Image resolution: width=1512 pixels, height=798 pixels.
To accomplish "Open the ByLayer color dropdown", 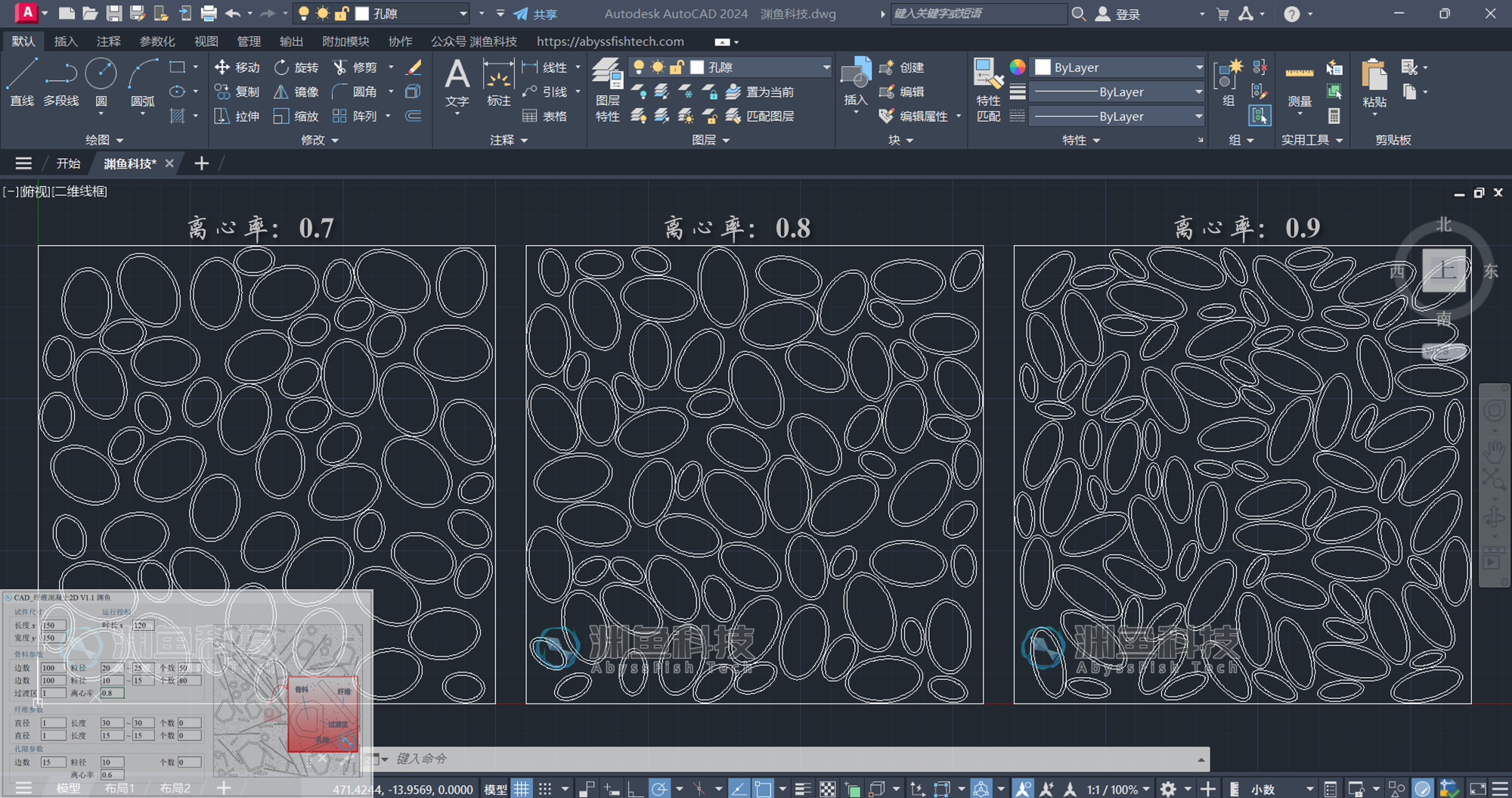I will [1118, 67].
